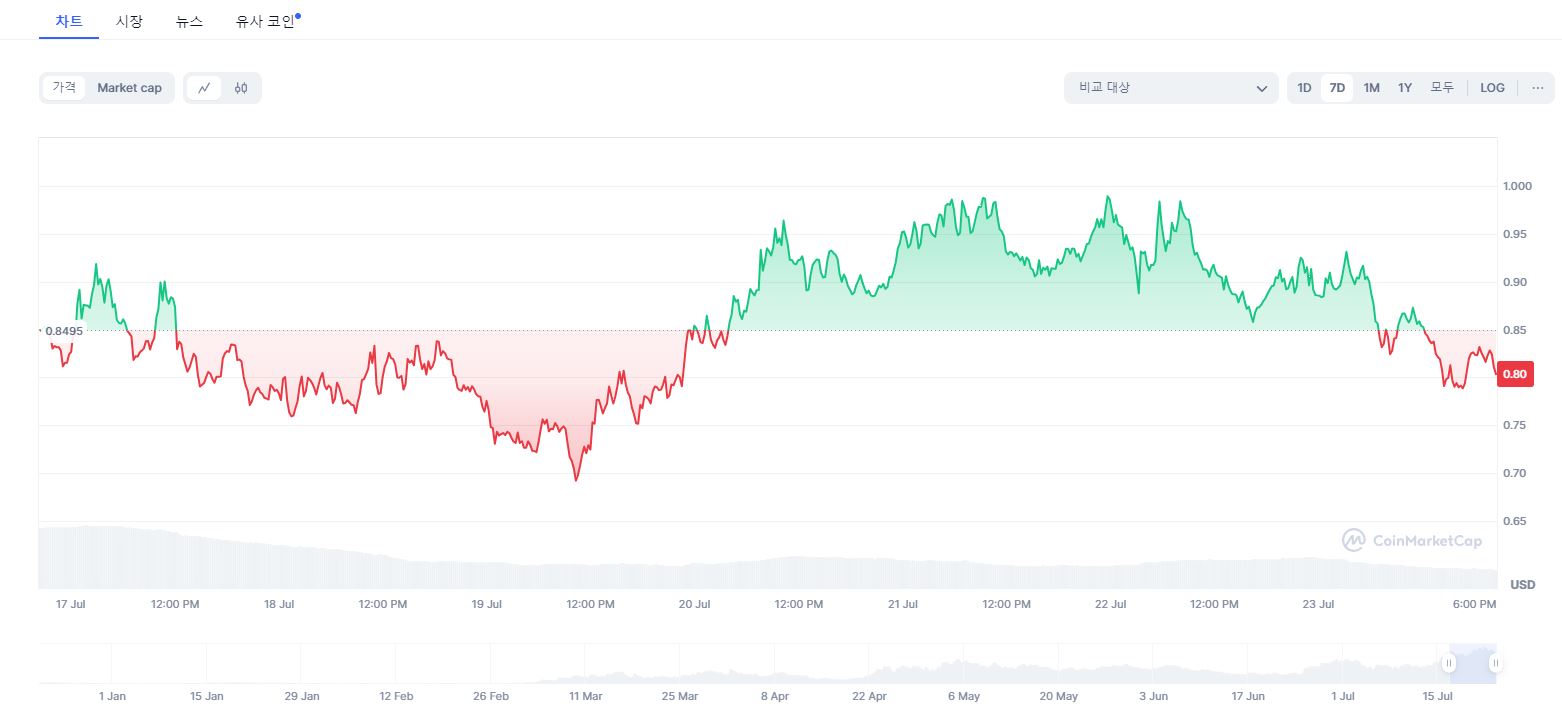Select the Market cap toggle
Screen dimensions: 1562x728
click(129, 88)
